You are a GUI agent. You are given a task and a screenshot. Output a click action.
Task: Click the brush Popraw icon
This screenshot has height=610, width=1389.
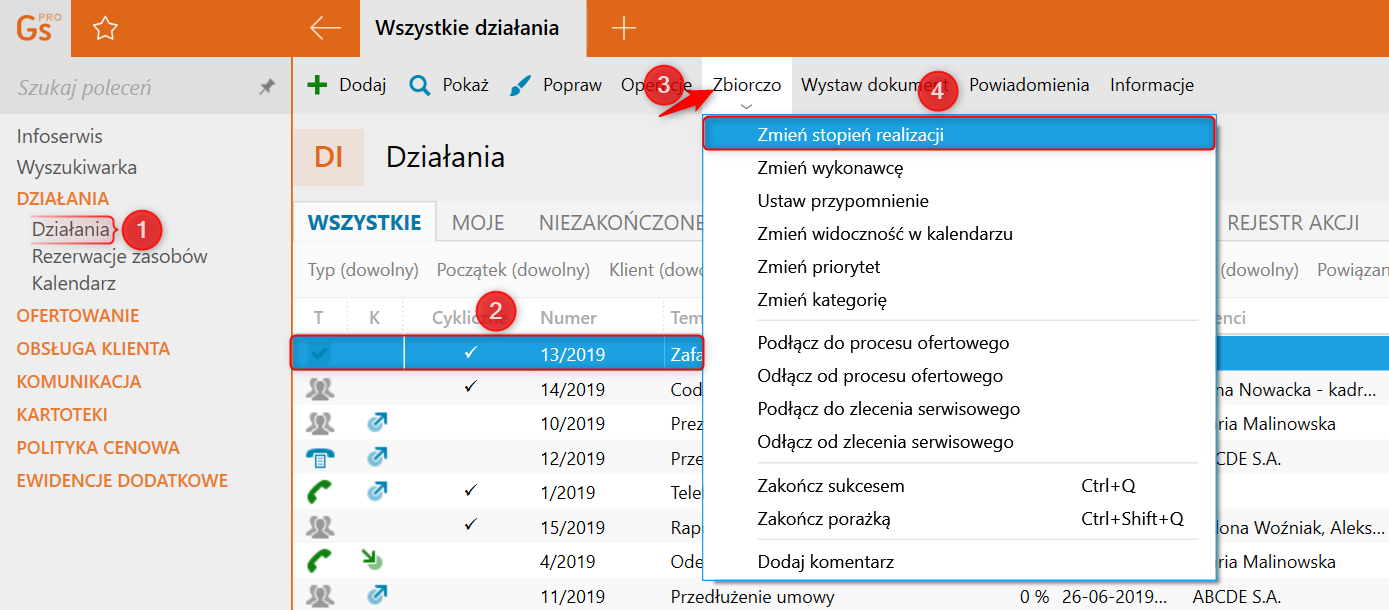pyautogui.click(x=521, y=85)
